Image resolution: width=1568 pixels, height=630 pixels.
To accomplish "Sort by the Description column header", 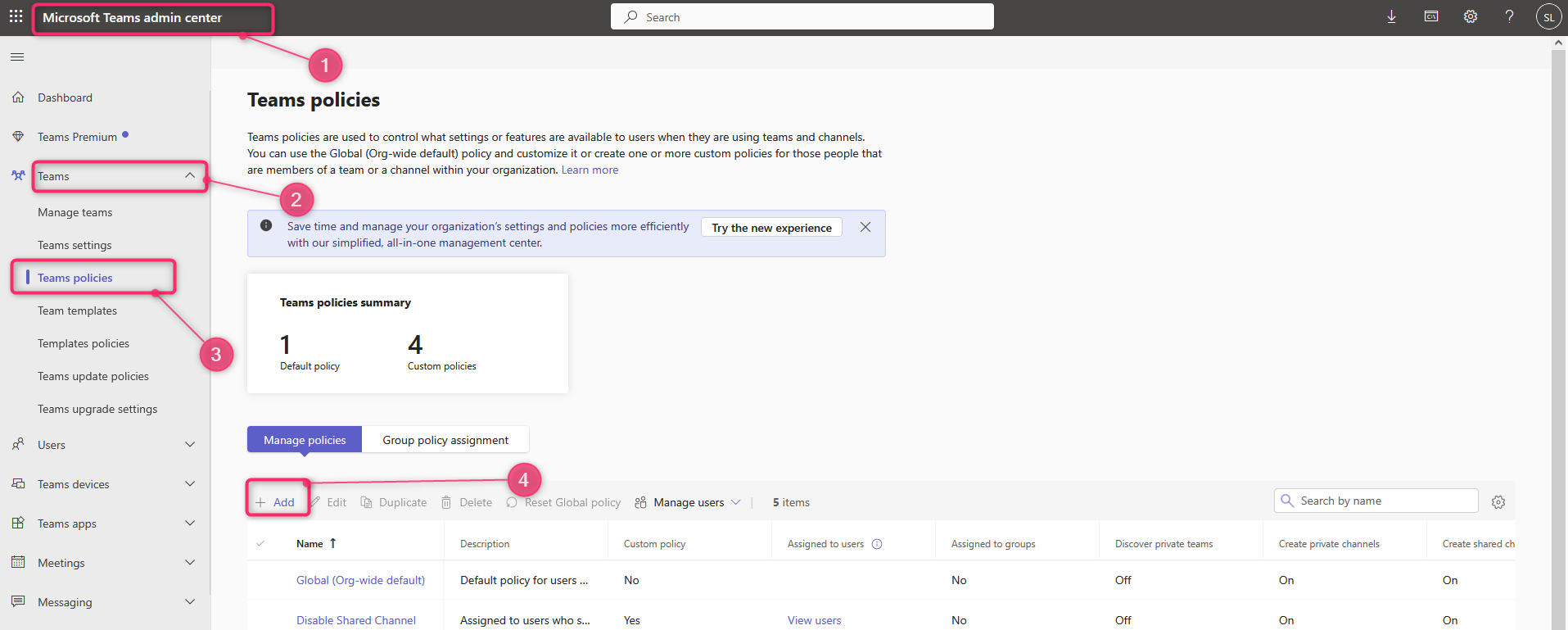I will pos(485,543).
